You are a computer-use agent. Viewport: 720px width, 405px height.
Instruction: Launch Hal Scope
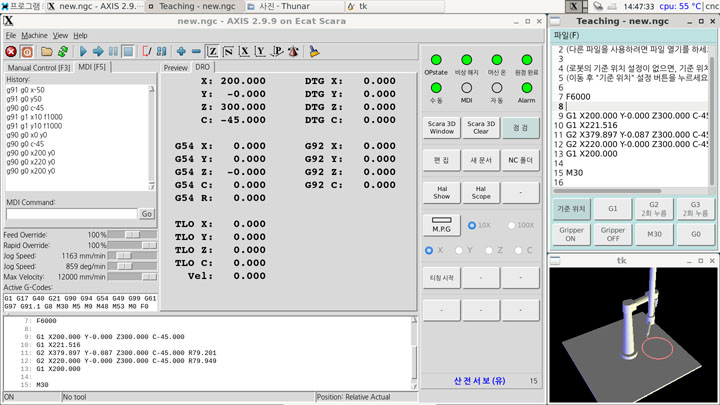tap(481, 192)
